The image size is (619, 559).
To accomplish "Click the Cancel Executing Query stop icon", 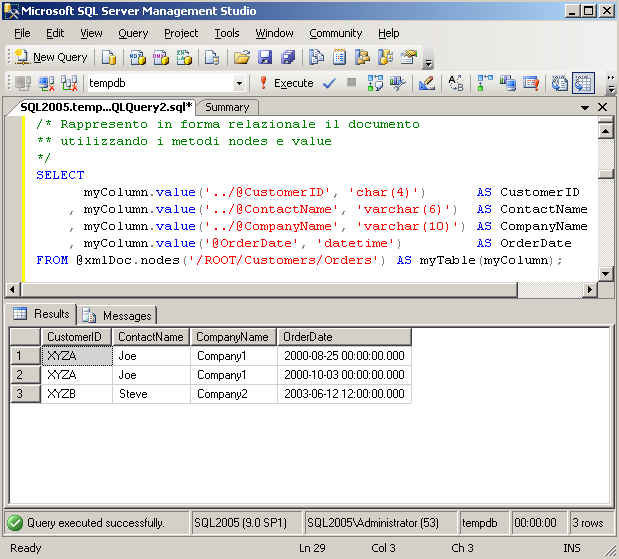I will (351, 83).
